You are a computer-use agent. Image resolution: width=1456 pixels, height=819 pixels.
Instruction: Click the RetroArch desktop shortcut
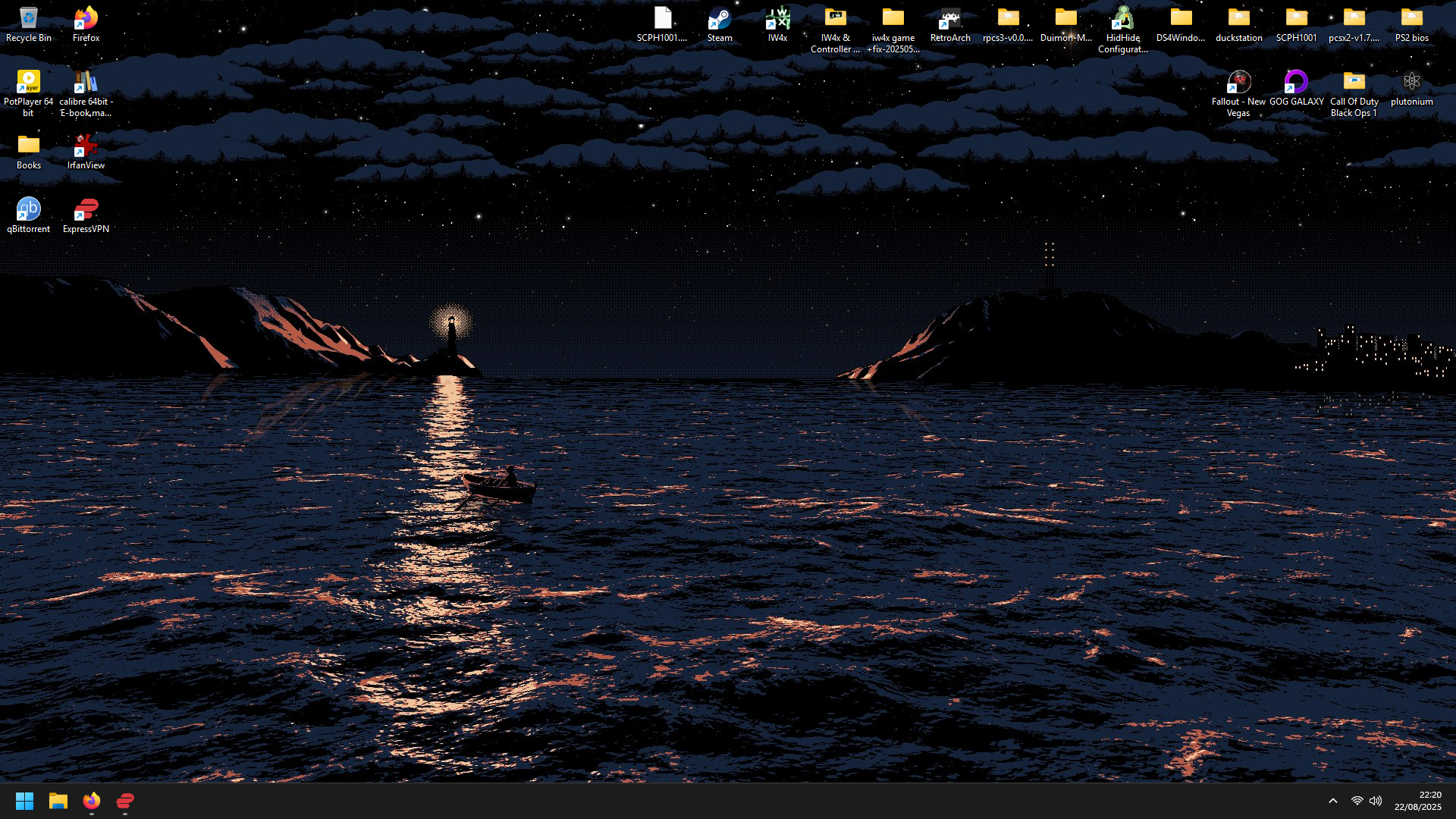click(950, 19)
